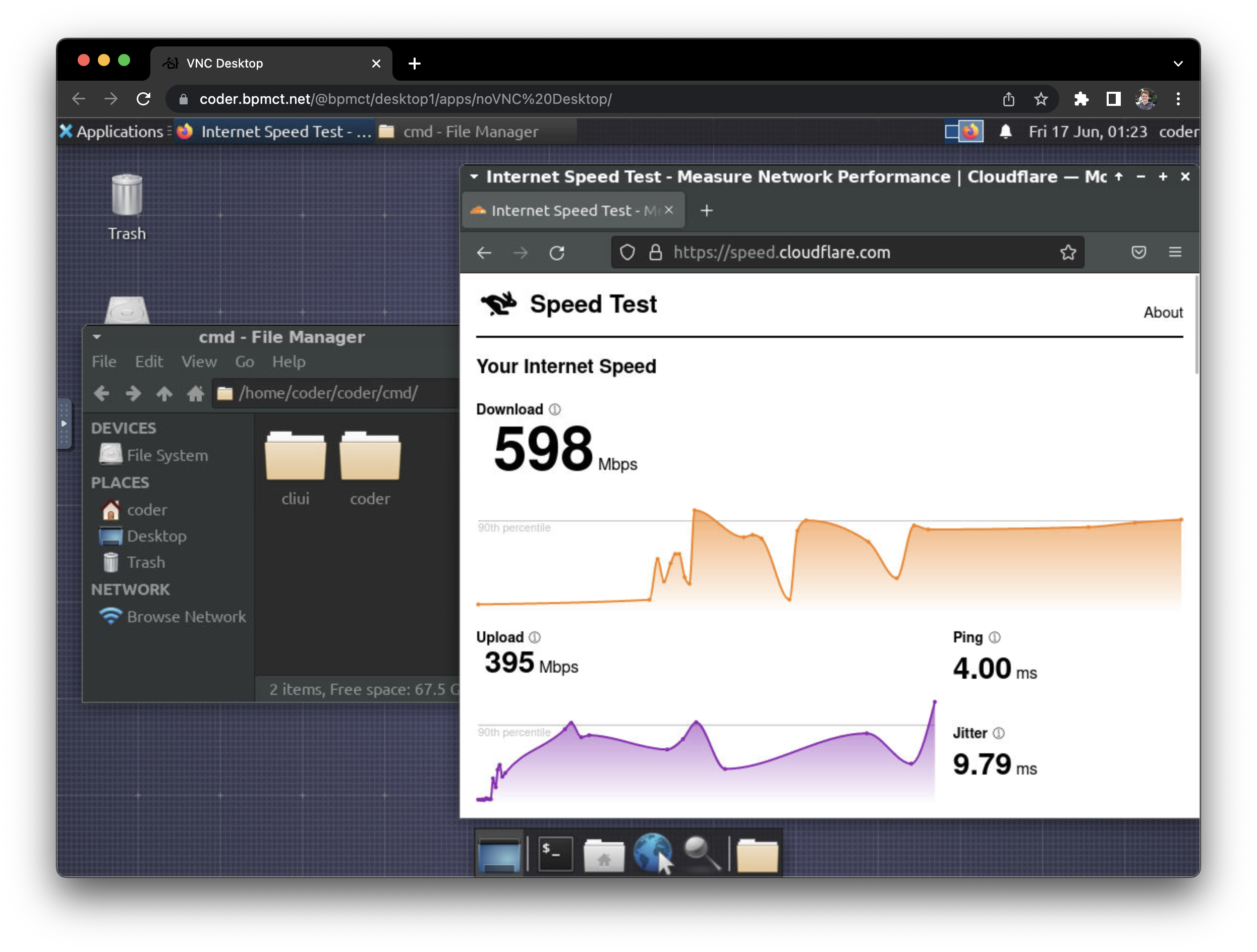Click the About link
The height and width of the screenshot is (952, 1257).
click(1163, 313)
